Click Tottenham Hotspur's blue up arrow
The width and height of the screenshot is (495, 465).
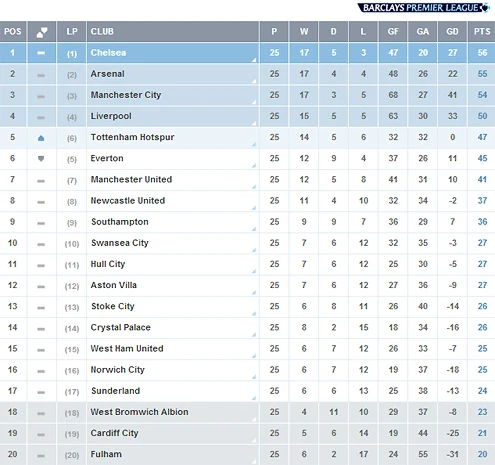41,138
